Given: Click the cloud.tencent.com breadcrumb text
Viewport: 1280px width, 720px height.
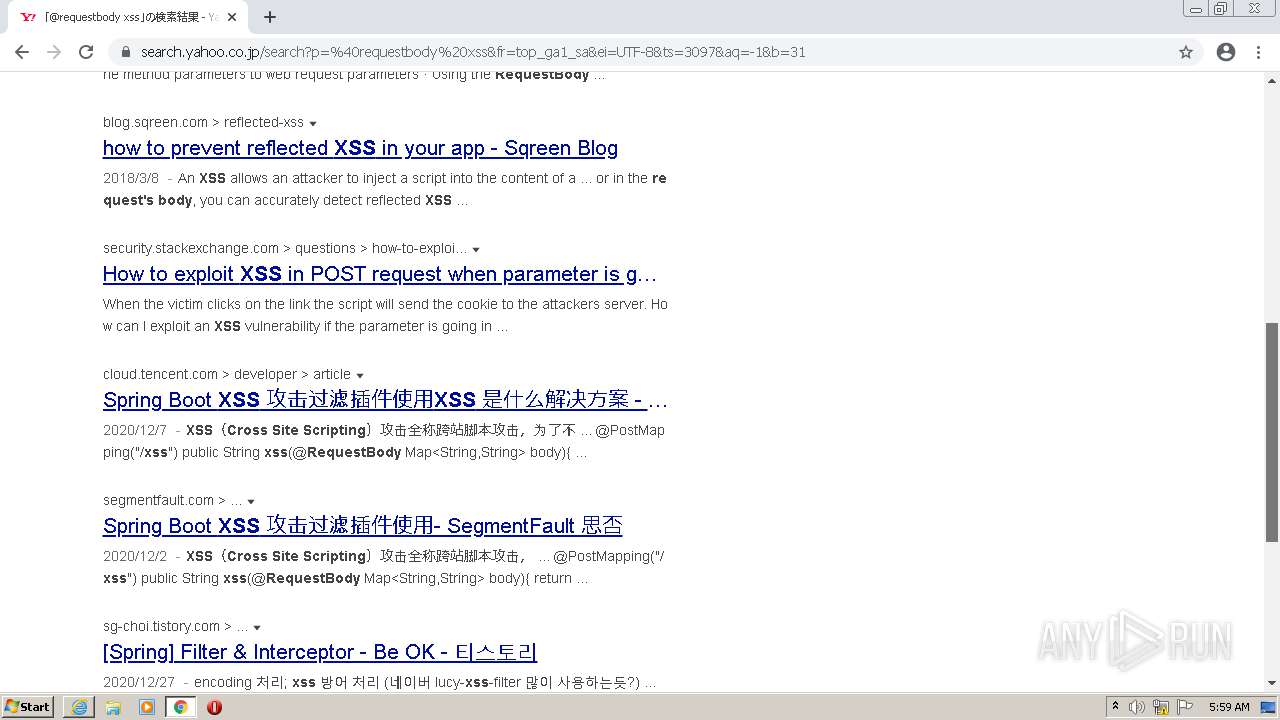Looking at the screenshot, I should click(227, 374).
